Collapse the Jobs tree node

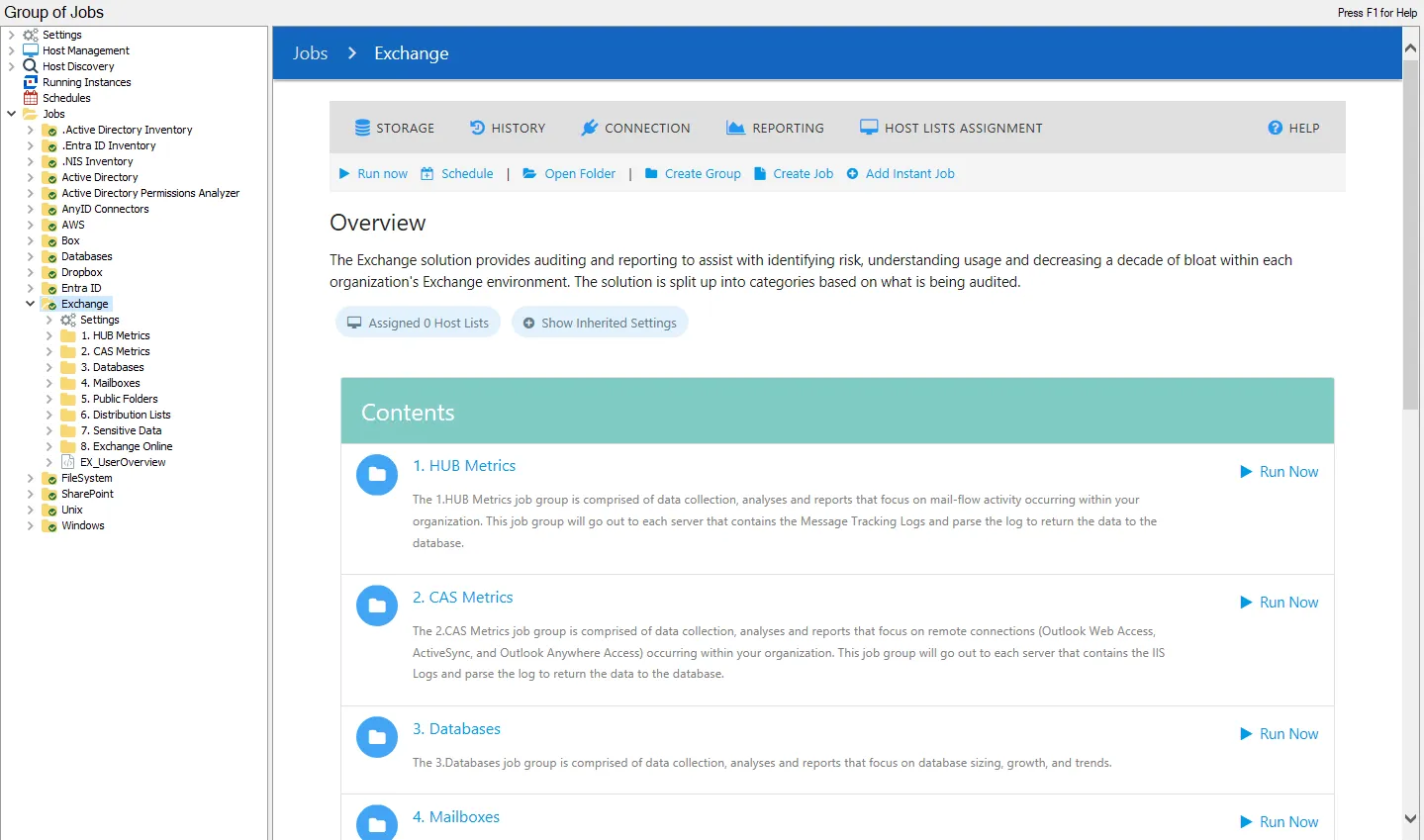point(12,114)
